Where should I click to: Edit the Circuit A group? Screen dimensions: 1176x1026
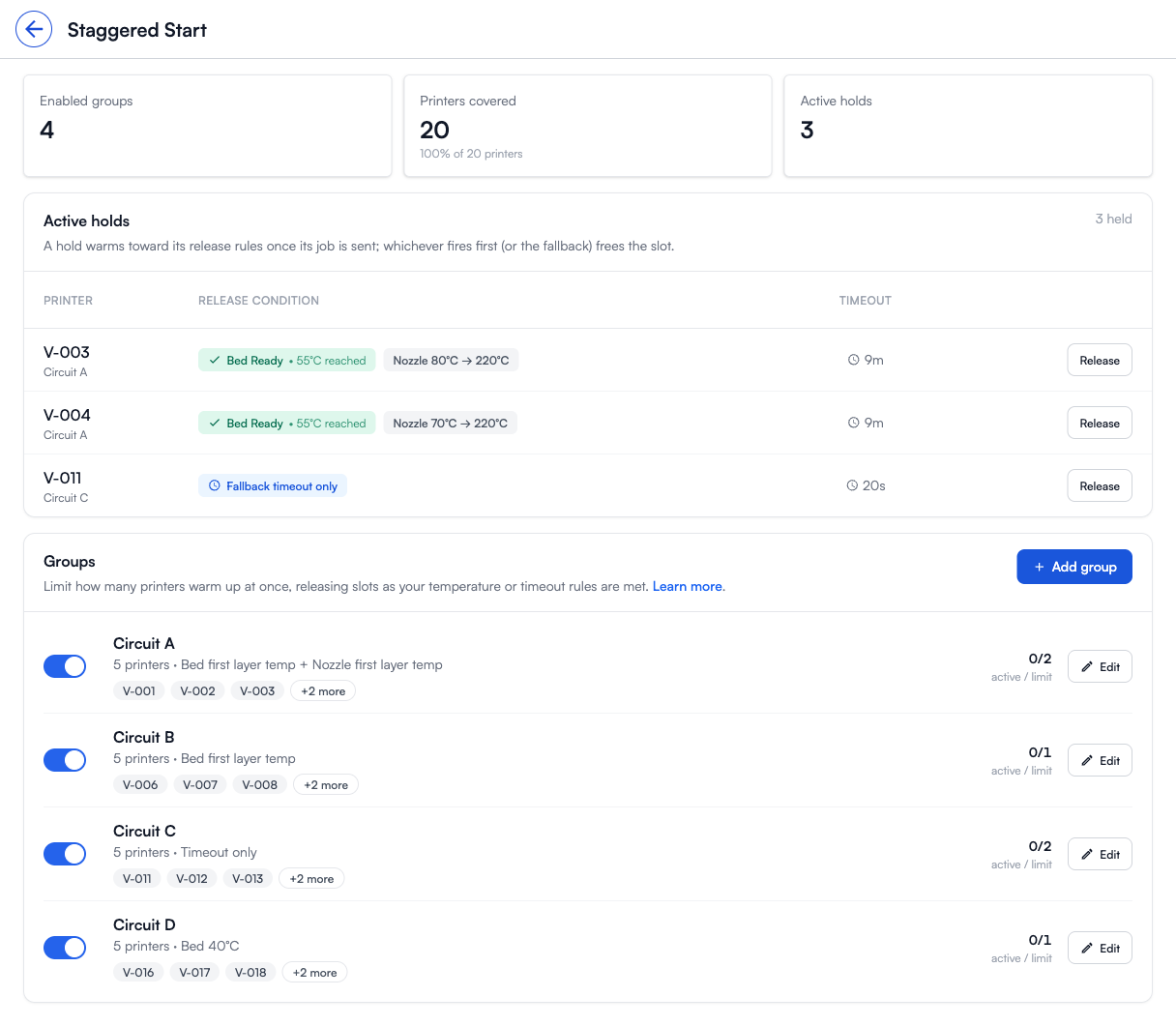point(1100,666)
